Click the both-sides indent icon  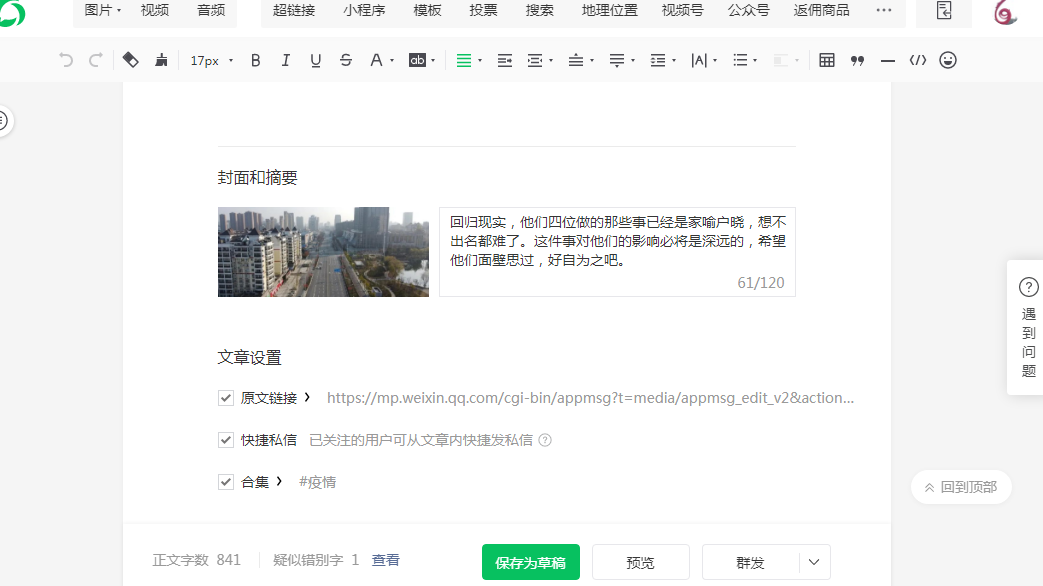[535, 61]
